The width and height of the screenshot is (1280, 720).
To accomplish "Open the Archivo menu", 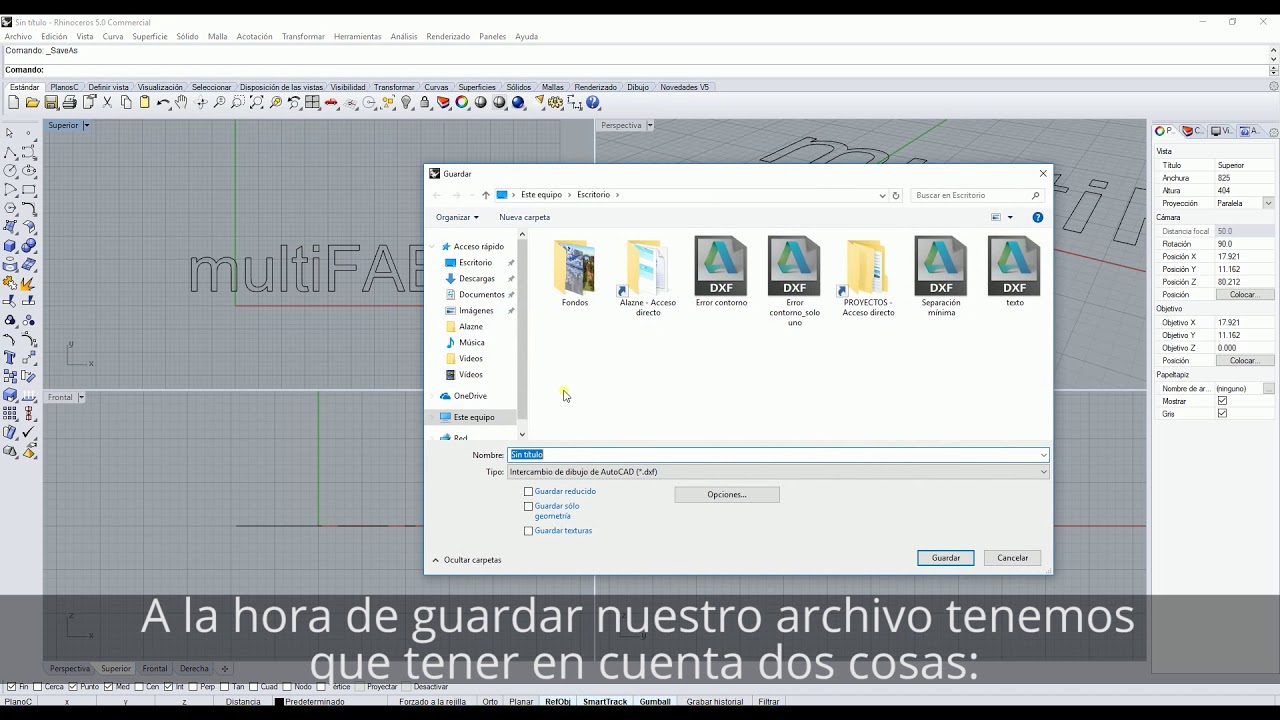I will point(18,36).
